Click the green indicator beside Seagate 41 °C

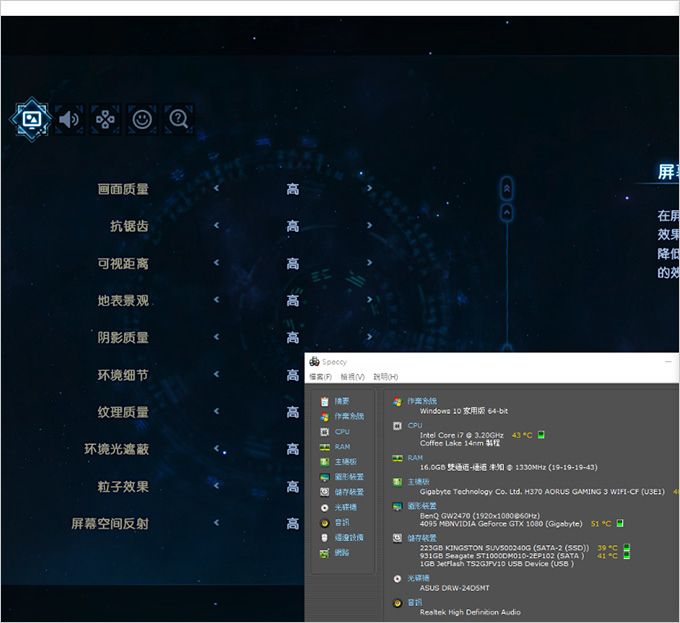626,556
